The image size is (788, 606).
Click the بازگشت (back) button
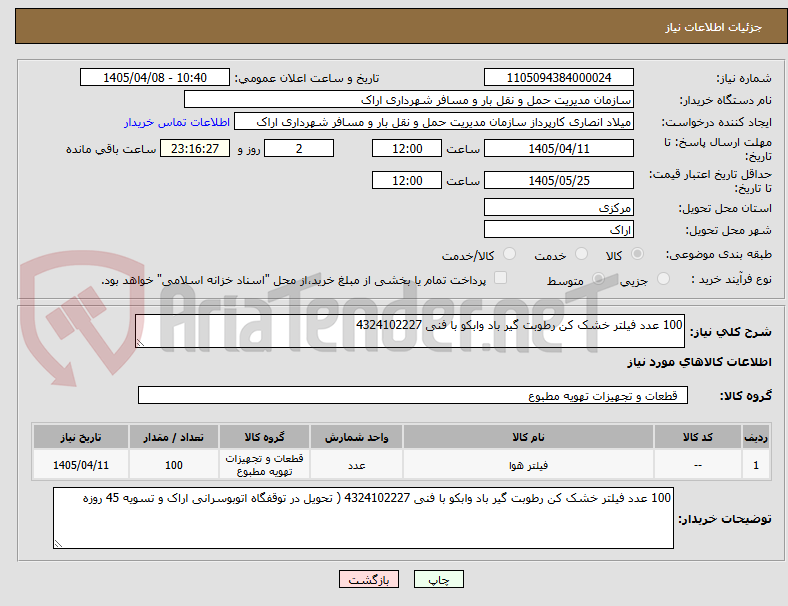[x=369, y=579]
